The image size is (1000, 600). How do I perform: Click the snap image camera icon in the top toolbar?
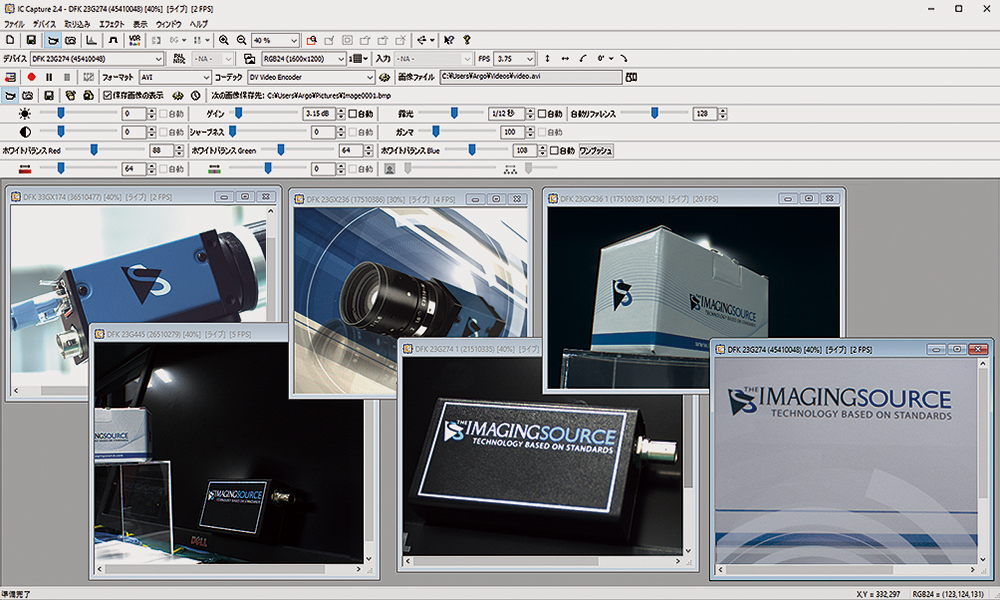point(71,40)
